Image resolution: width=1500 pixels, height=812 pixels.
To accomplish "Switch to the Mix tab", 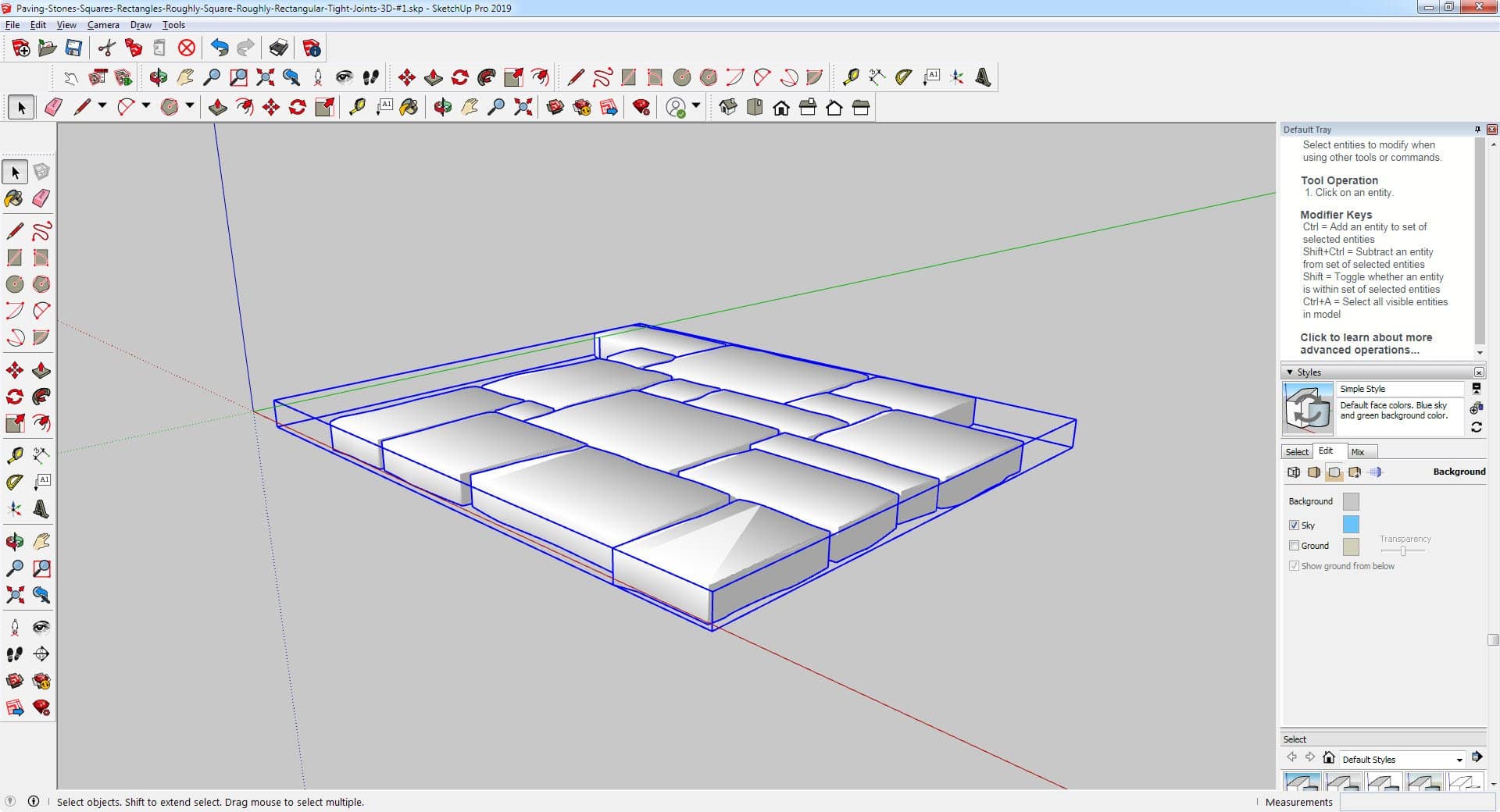I will (x=1358, y=452).
